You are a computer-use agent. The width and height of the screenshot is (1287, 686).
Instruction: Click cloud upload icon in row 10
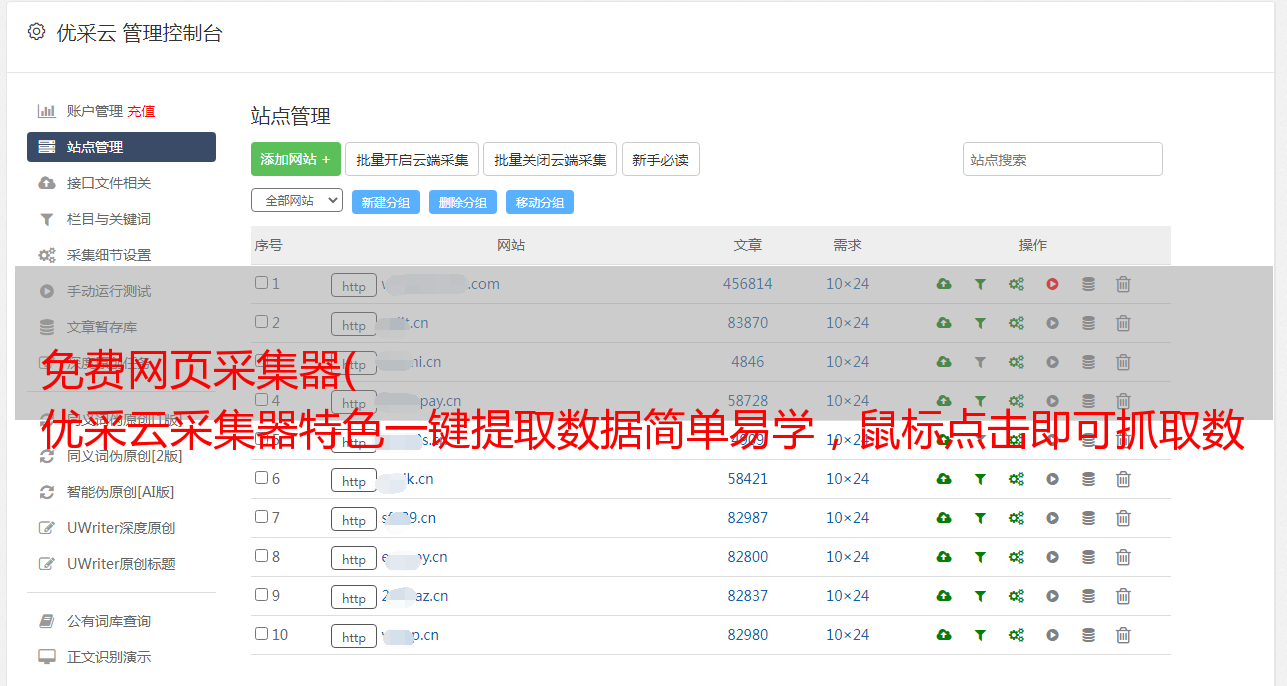tap(944, 635)
